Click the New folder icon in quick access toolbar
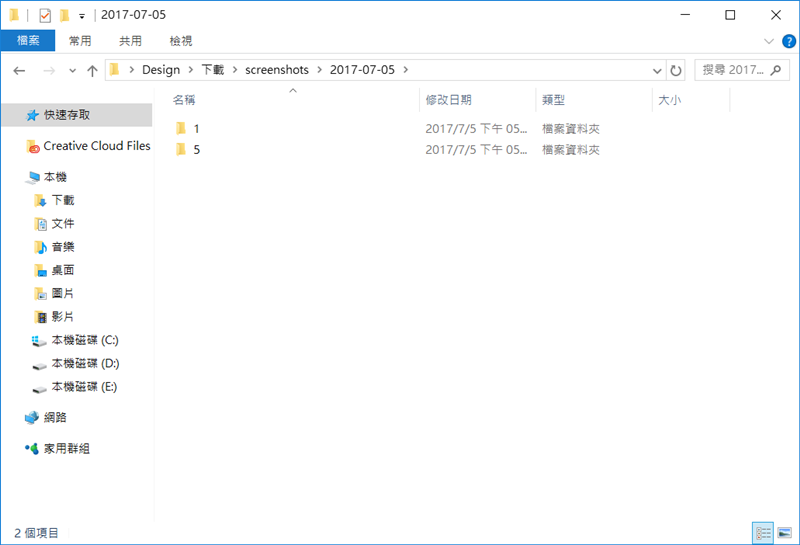This screenshot has height=545, width=800. coord(64,15)
